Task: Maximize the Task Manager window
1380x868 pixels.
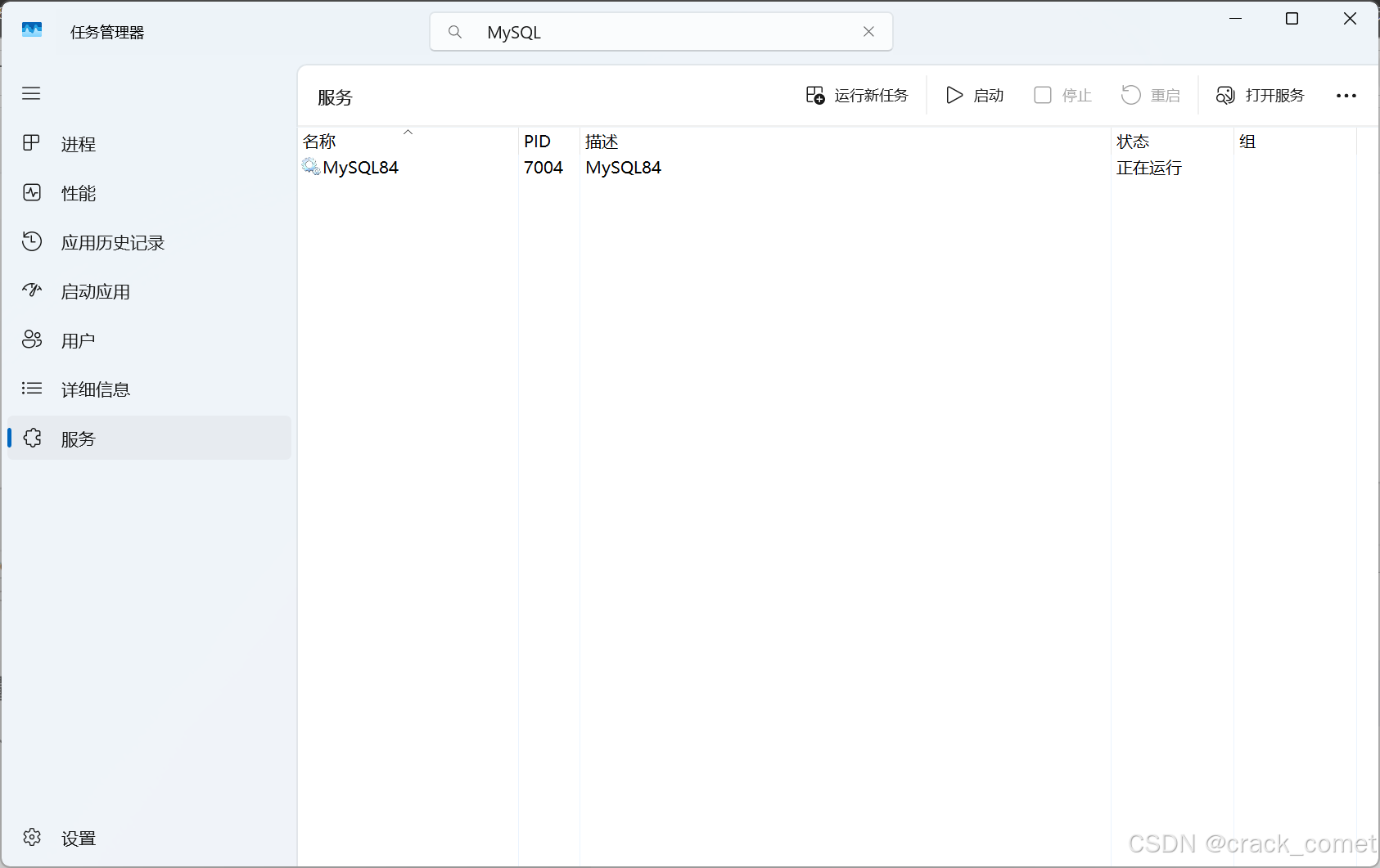Action: 1292,18
